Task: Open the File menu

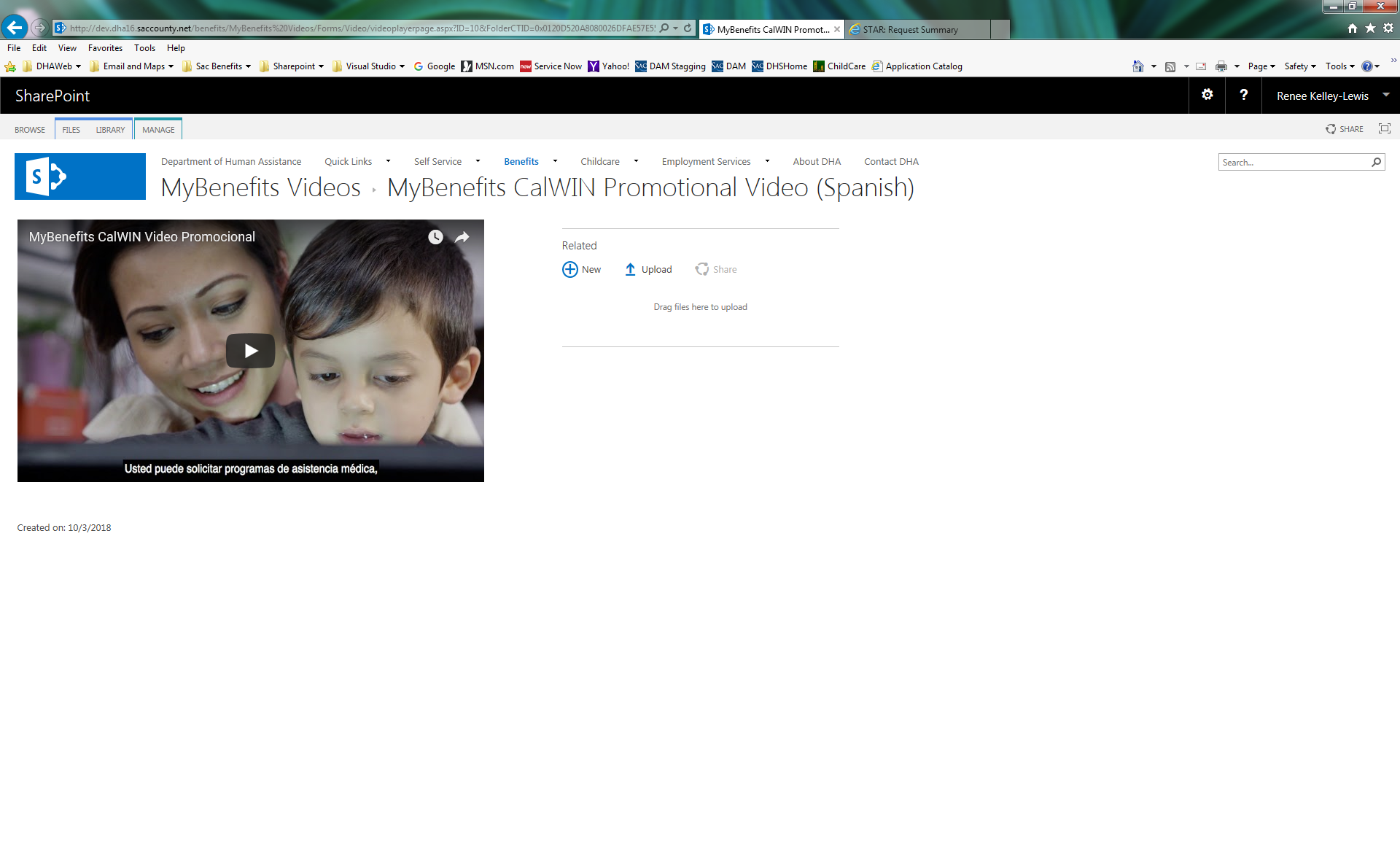Action: point(14,48)
